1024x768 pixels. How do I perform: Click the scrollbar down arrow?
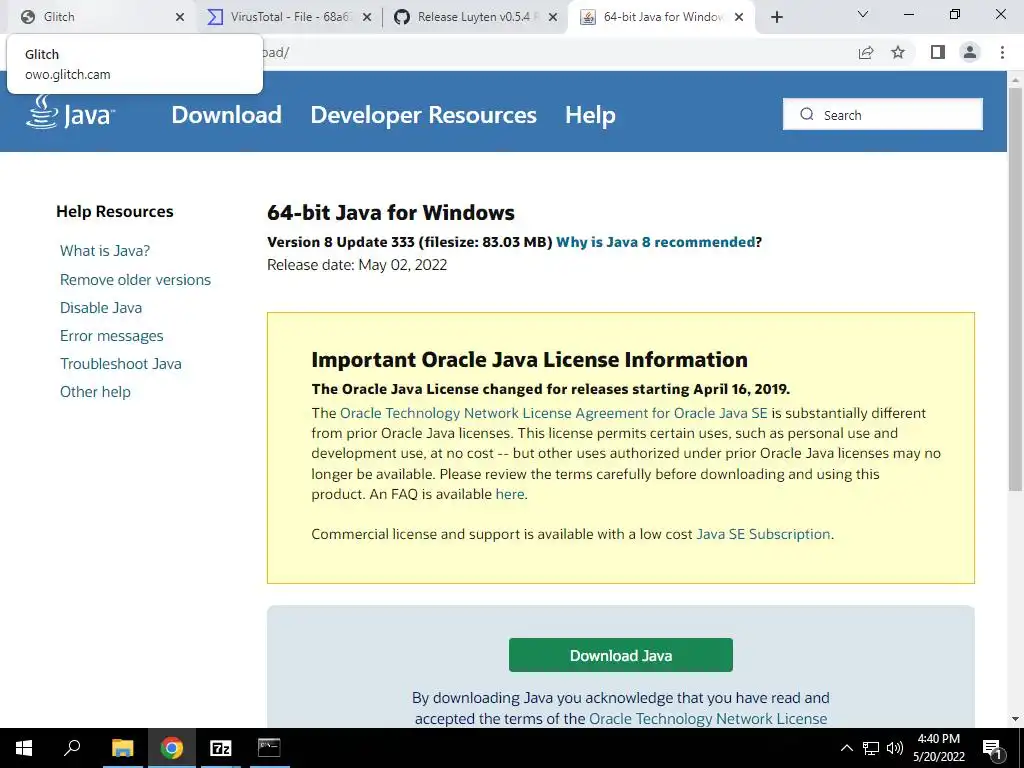1015,719
